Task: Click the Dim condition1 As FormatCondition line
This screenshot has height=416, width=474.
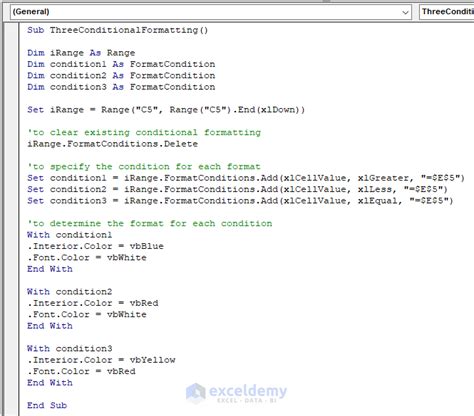Action: coord(121,64)
